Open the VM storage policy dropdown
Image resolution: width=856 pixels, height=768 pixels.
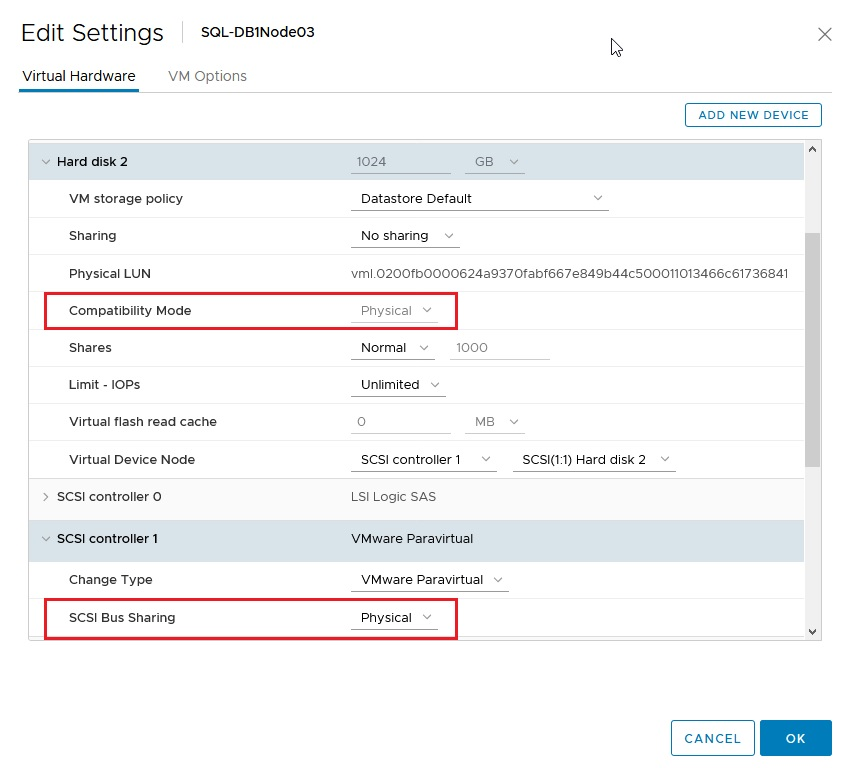coord(479,198)
